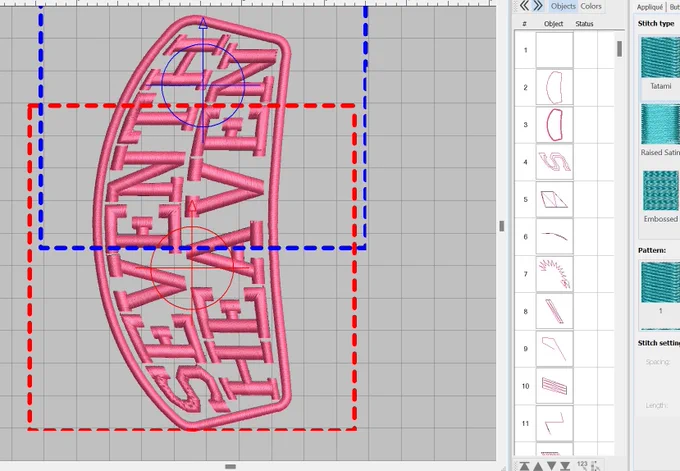Click the 123 resequence-by-number icon
Viewport: 680px width, 471px height.
[582, 464]
